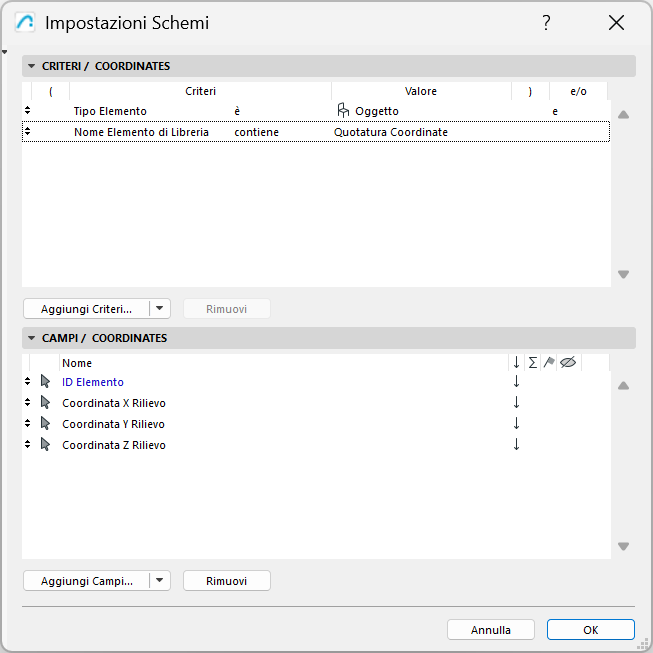Screen dimensions: 653x653
Task: Select the Nome Elemento di Libreria criteria row
Action: (140, 132)
